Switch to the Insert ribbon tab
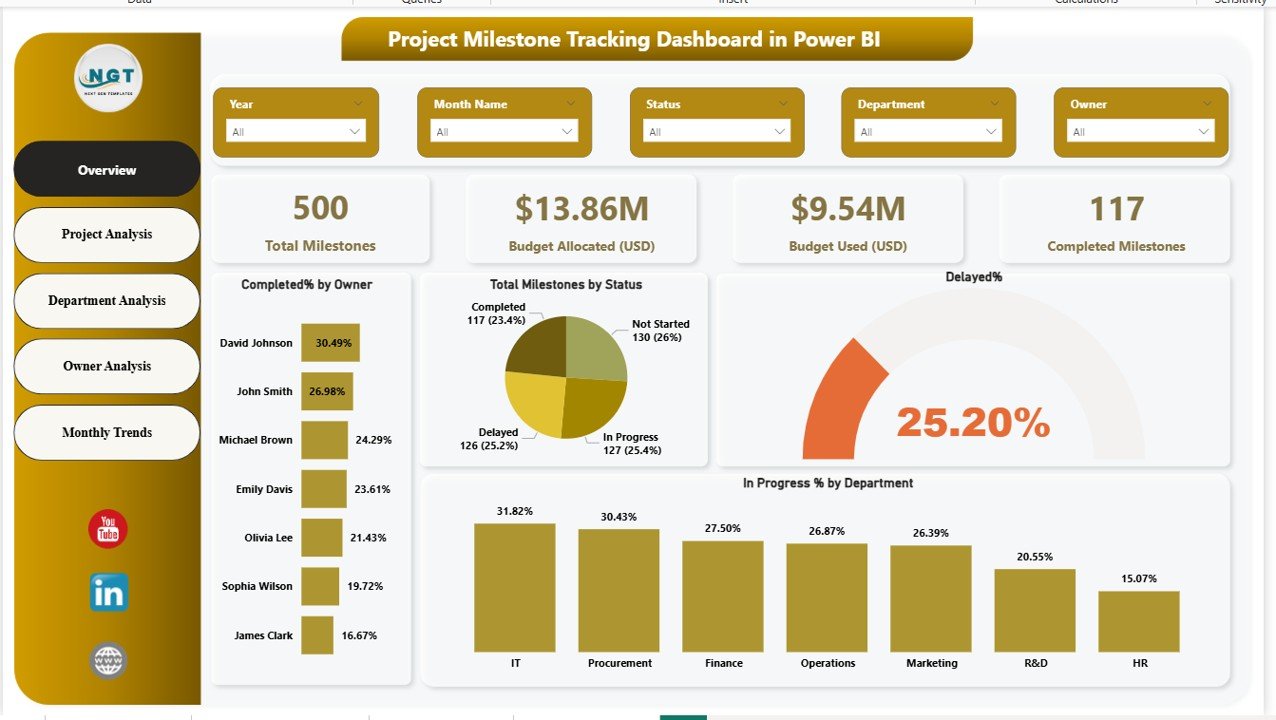This screenshot has width=1276, height=720. pyautogui.click(x=733, y=3)
